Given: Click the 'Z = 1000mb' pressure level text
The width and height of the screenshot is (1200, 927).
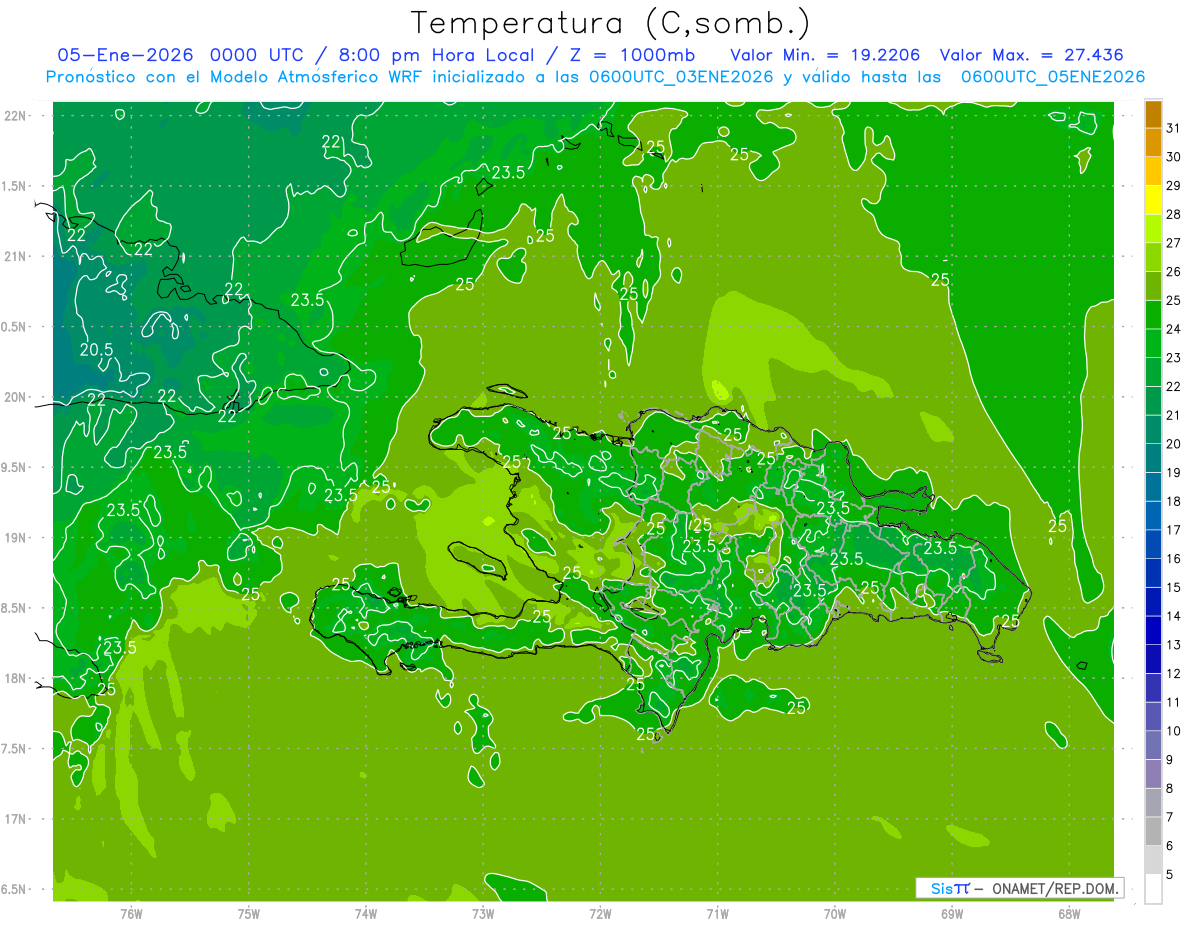Looking at the screenshot, I should click(x=632, y=55).
